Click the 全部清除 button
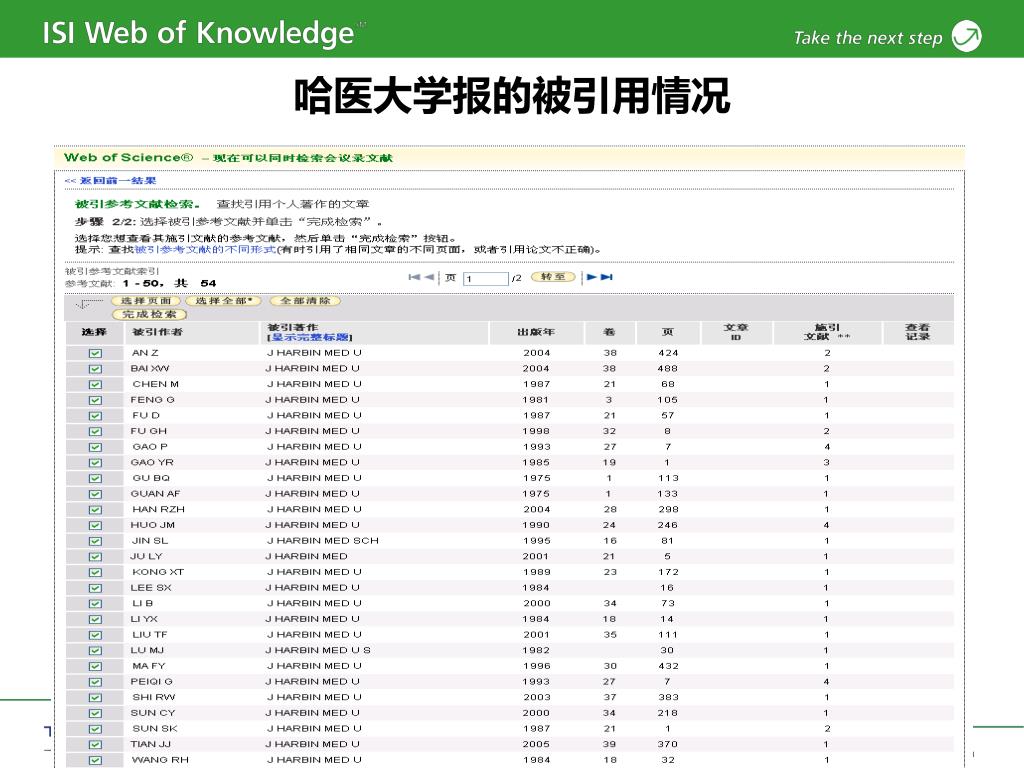Image resolution: width=1024 pixels, height=768 pixels. [x=305, y=301]
